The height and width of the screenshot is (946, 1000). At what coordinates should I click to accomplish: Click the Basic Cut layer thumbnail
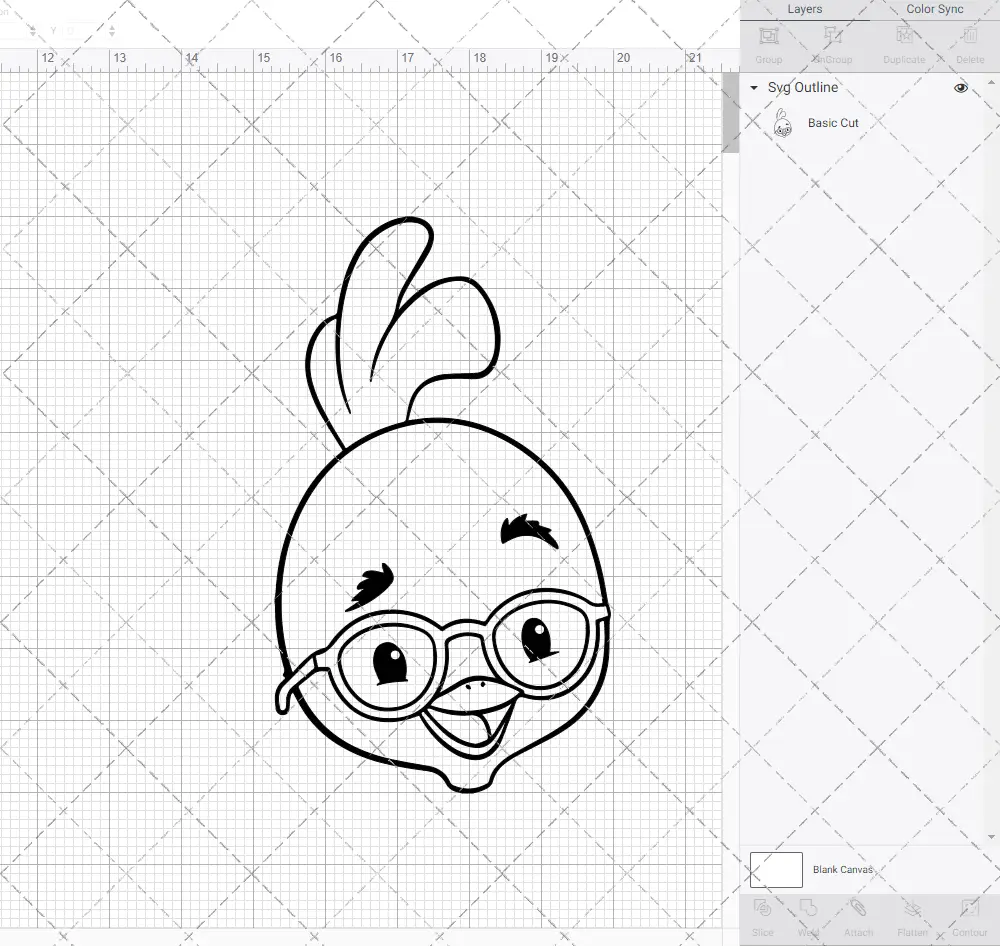tap(784, 122)
